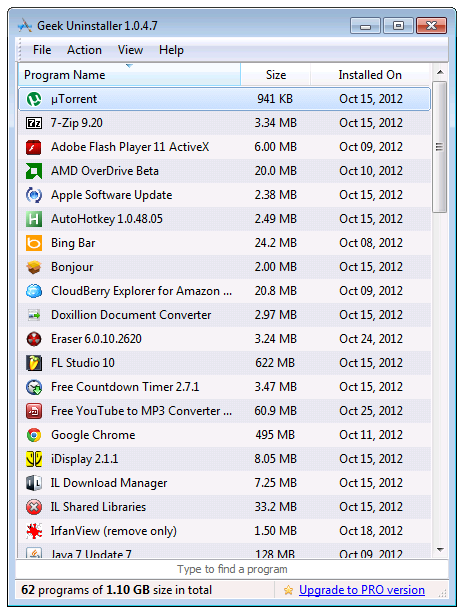This screenshot has width=463, height=611.
Task: Select IrfanView (remove only) name text
Action: pyautogui.click(x=113, y=531)
